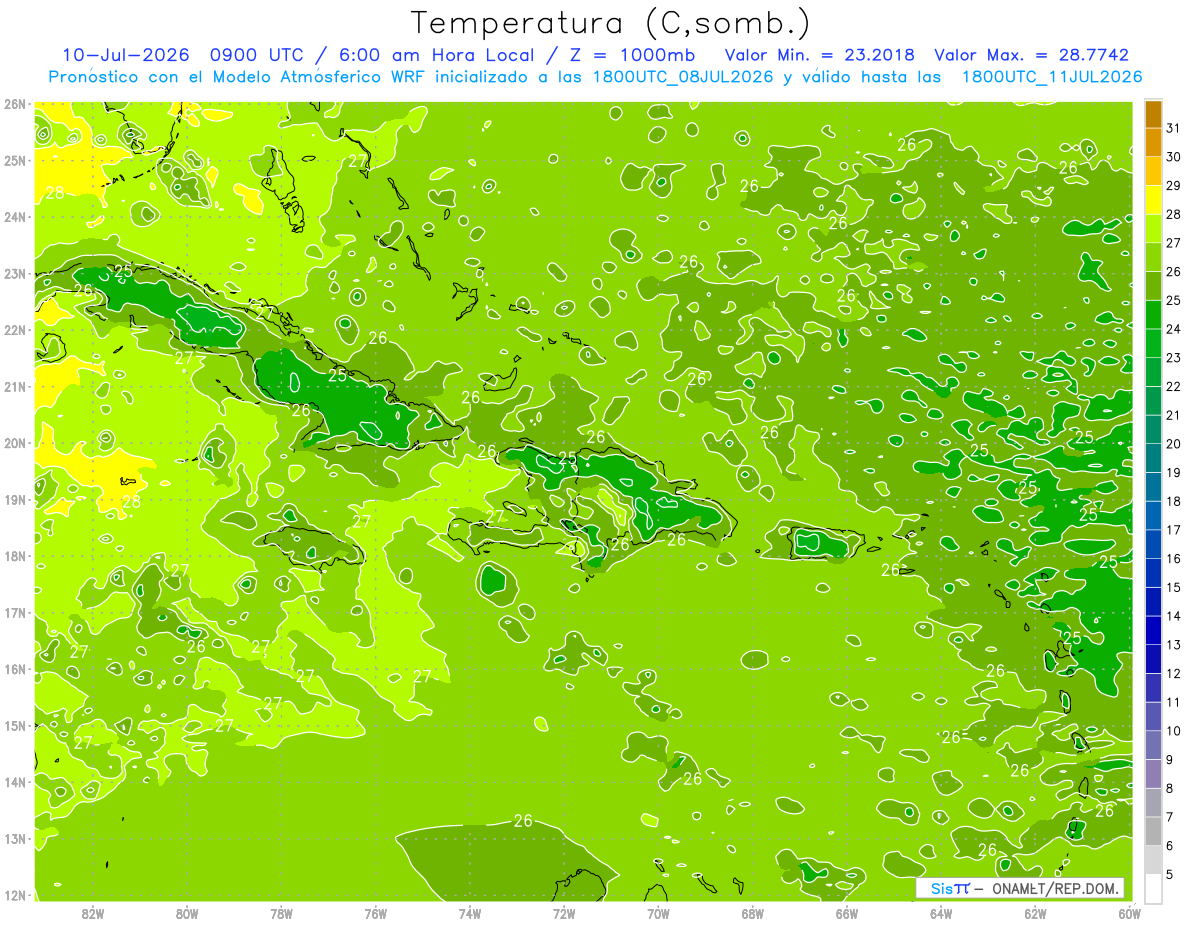This screenshot has height=927, width=1200.
Task: Click the "12N" latitude label
Action: (15, 895)
